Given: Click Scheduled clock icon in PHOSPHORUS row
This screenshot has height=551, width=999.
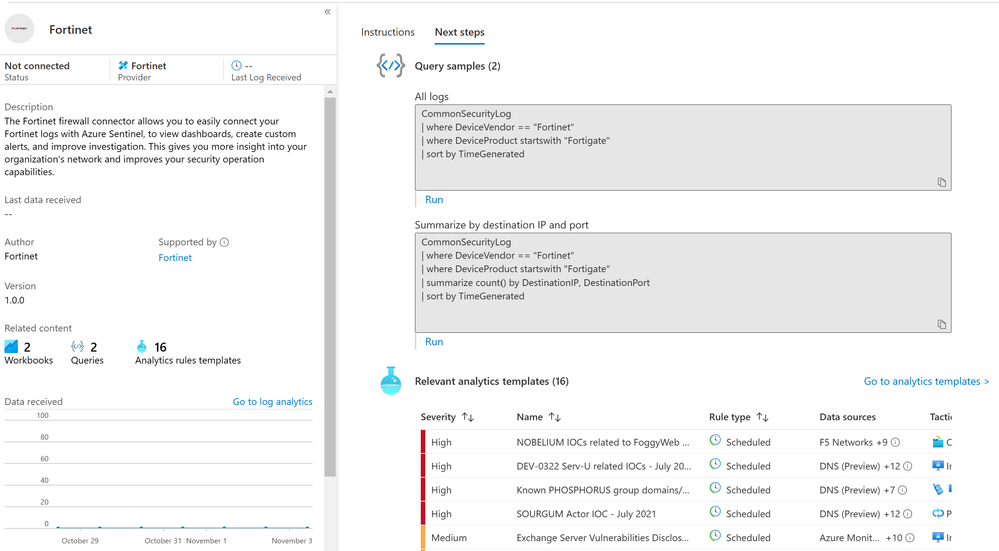Looking at the screenshot, I should tap(715, 488).
